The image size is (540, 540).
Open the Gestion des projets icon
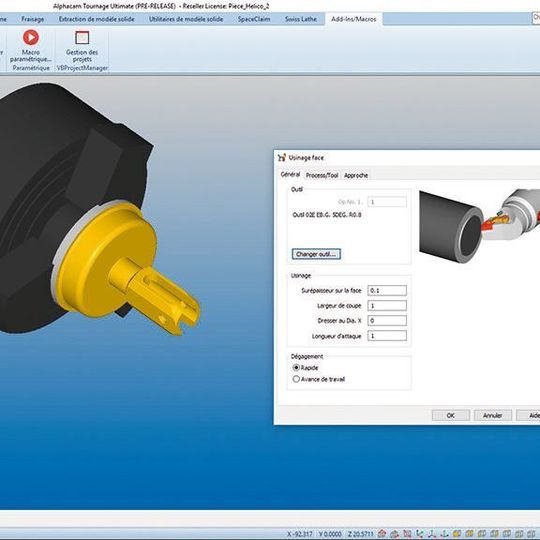point(82,37)
